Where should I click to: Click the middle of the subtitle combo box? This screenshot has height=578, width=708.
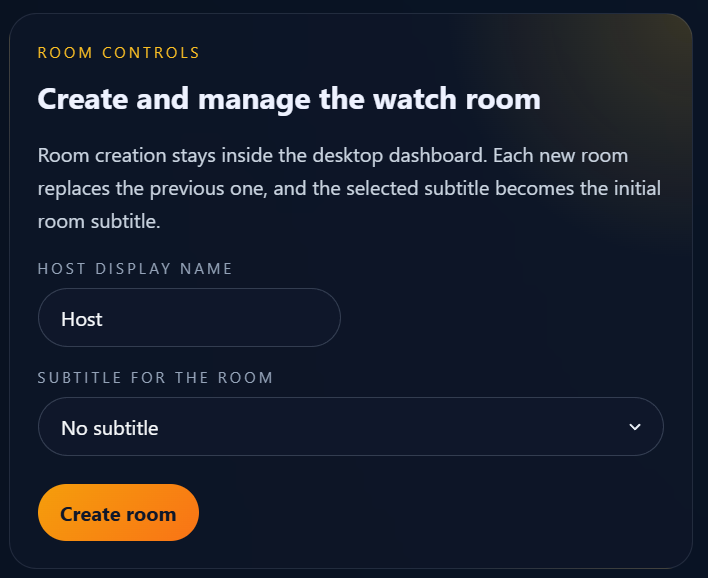351,427
